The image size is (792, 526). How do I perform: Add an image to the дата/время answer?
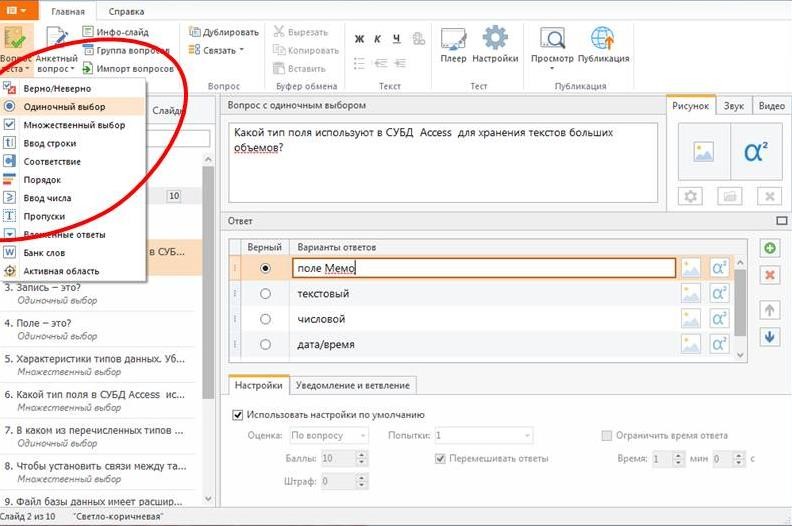[690, 344]
